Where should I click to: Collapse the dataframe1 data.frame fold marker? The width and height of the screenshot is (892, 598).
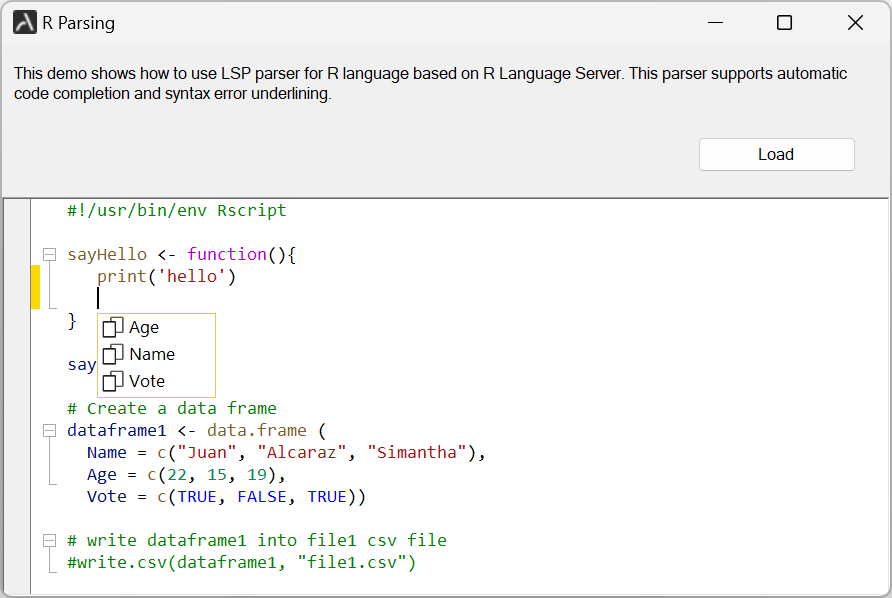coord(50,431)
